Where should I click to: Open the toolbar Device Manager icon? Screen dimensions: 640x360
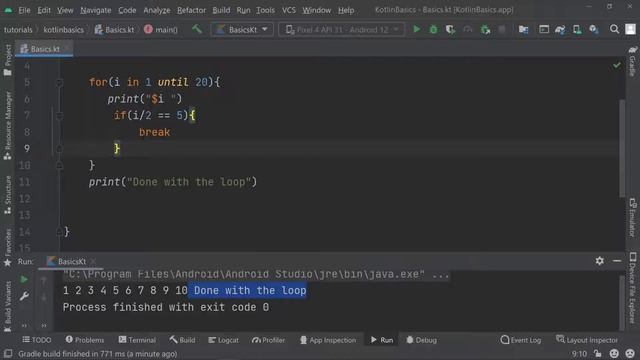click(x=544, y=29)
